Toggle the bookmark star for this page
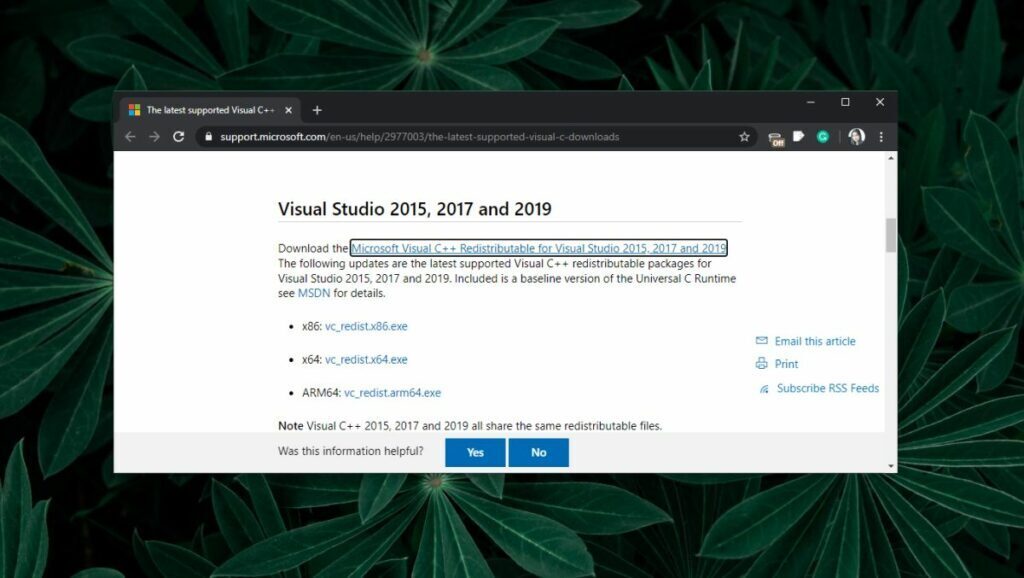This screenshot has width=1024, height=578. click(x=744, y=137)
